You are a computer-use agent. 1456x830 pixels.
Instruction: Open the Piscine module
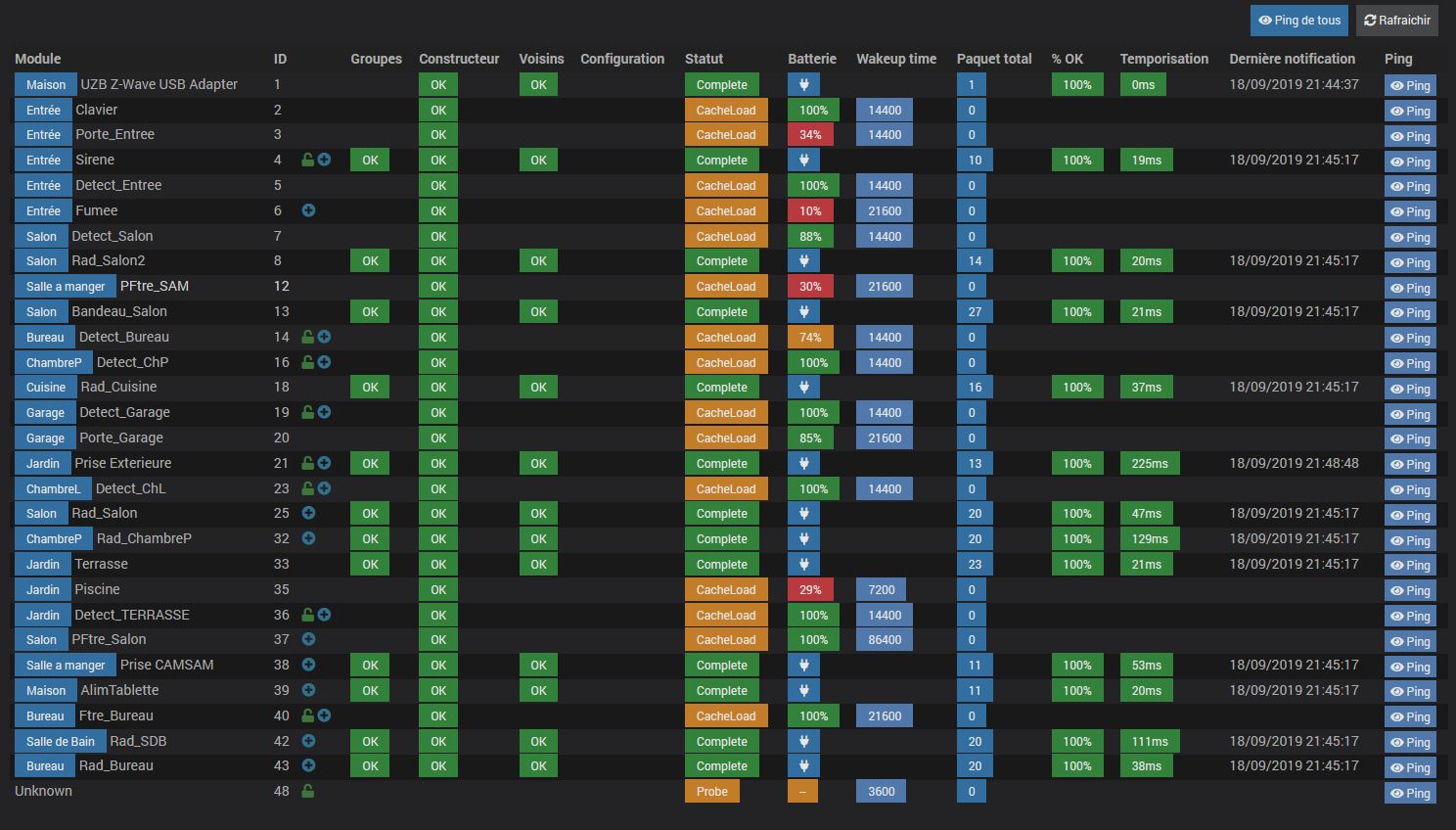click(97, 589)
